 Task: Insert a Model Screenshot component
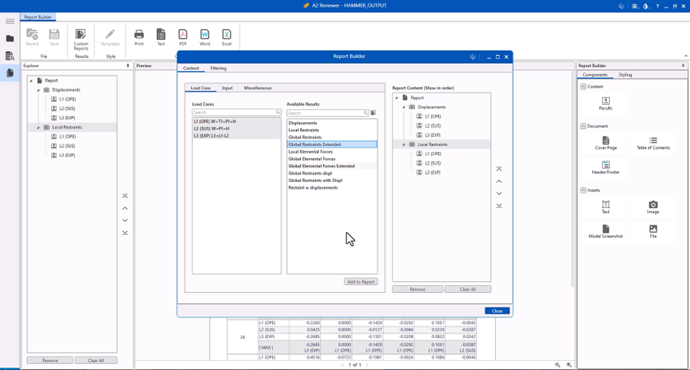point(606,231)
